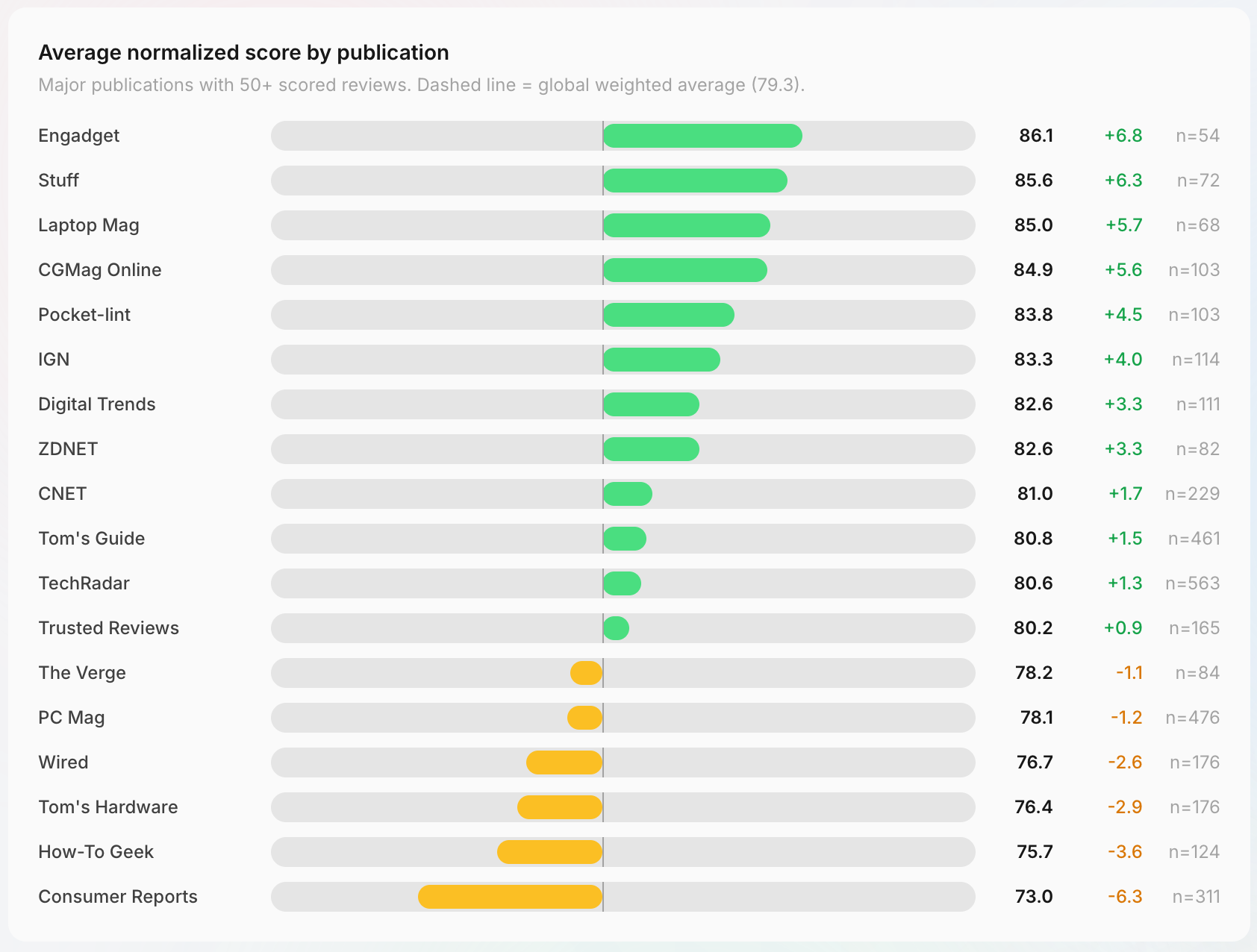Click the Laptop Mag row label
The height and width of the screenshot is (952, 1257).
click(88, 225)
